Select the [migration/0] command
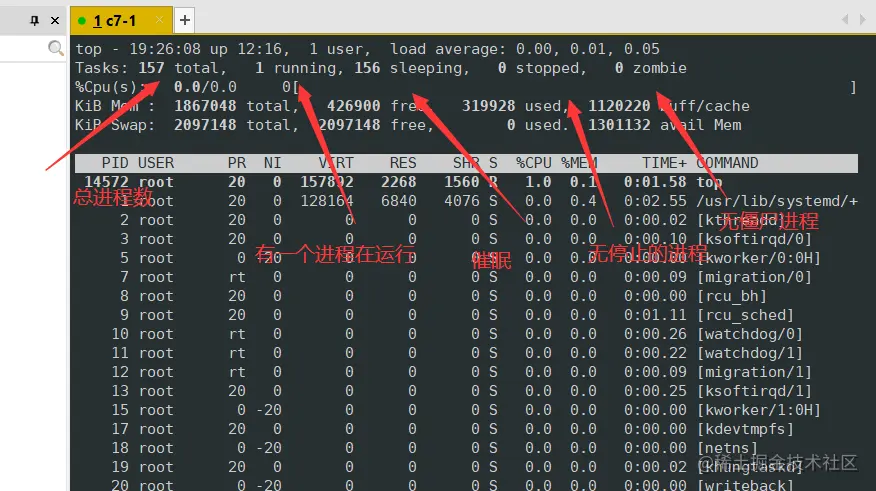This screenshot has width=876, height=491. click(754, 277)
